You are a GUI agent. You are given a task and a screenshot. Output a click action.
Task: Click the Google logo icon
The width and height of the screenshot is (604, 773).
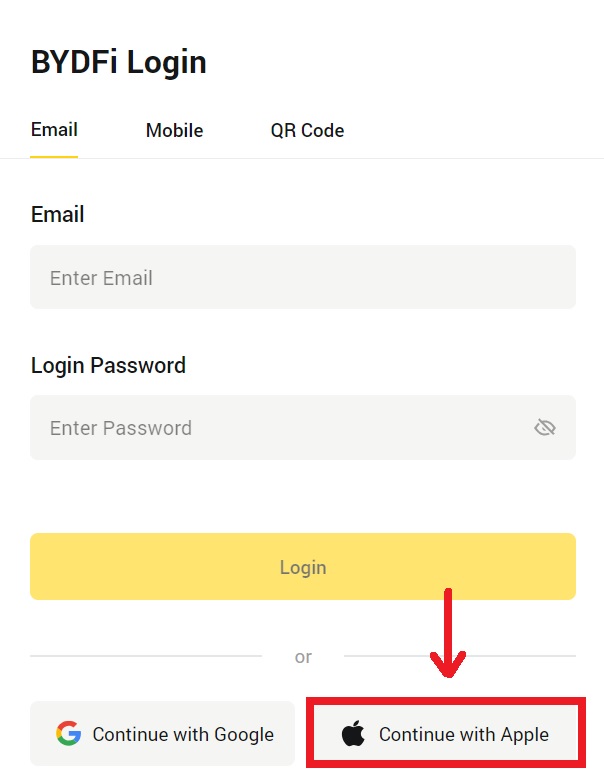tap(68, 734)
